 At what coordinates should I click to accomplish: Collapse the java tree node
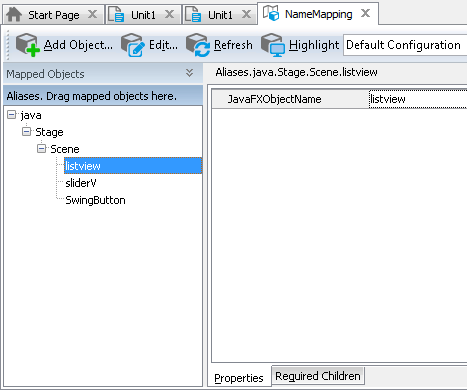click(x=12, y=115)
